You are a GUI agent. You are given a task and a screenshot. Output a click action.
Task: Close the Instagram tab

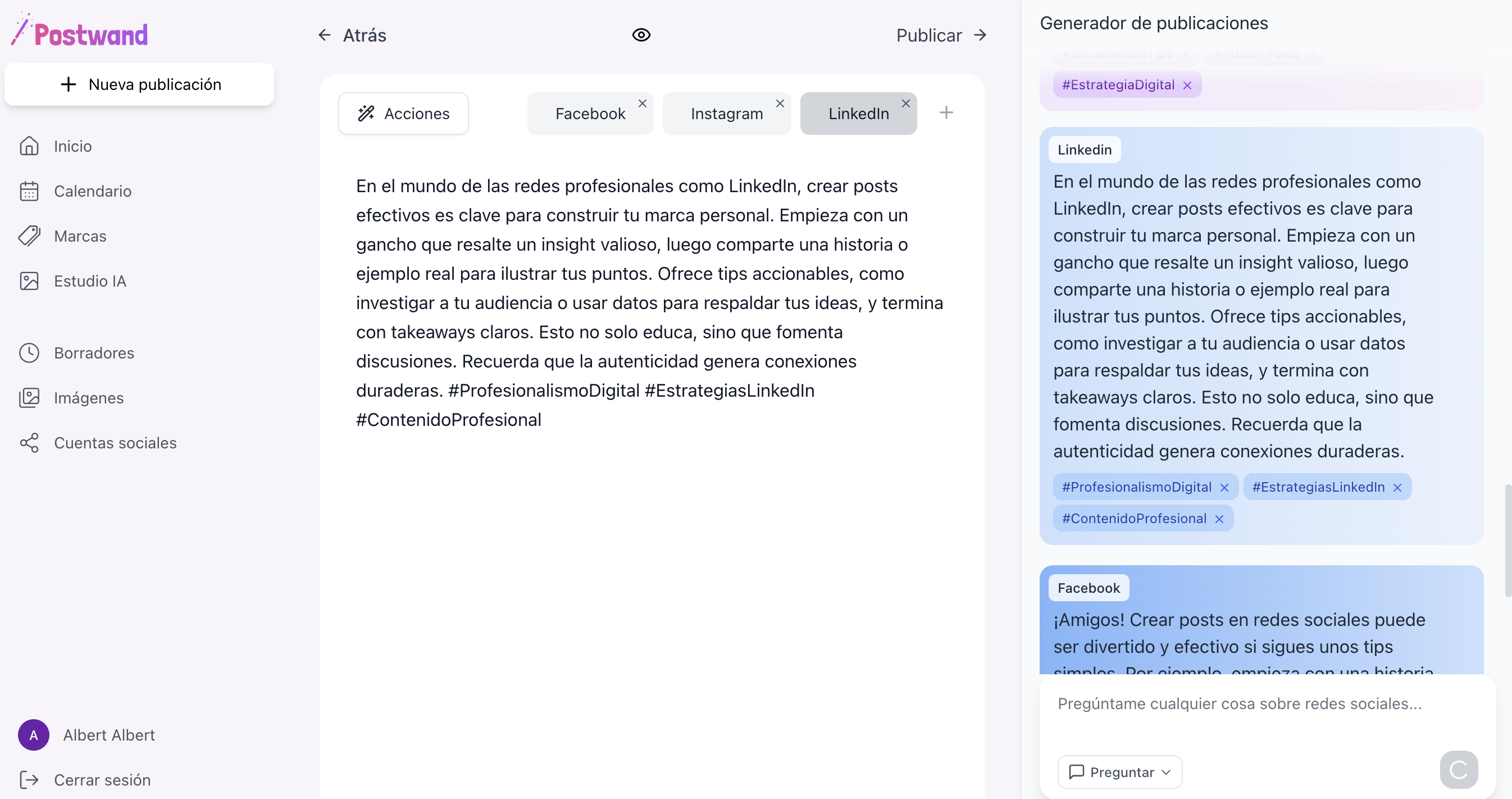[780, 103]
